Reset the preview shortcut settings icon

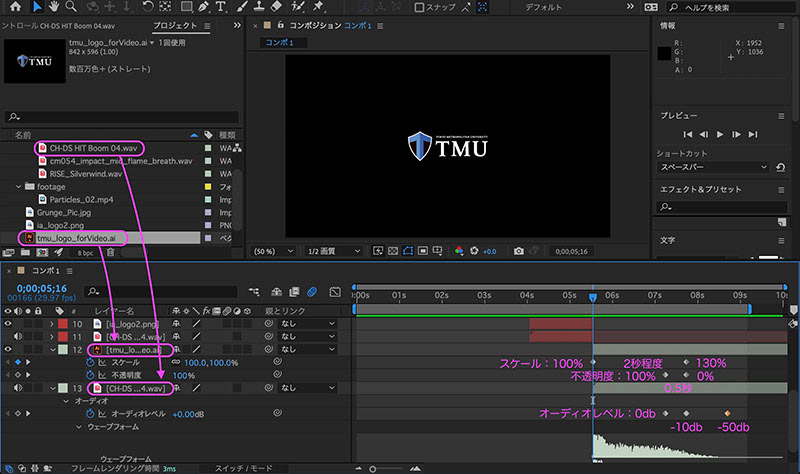click(x=780, y=167)
